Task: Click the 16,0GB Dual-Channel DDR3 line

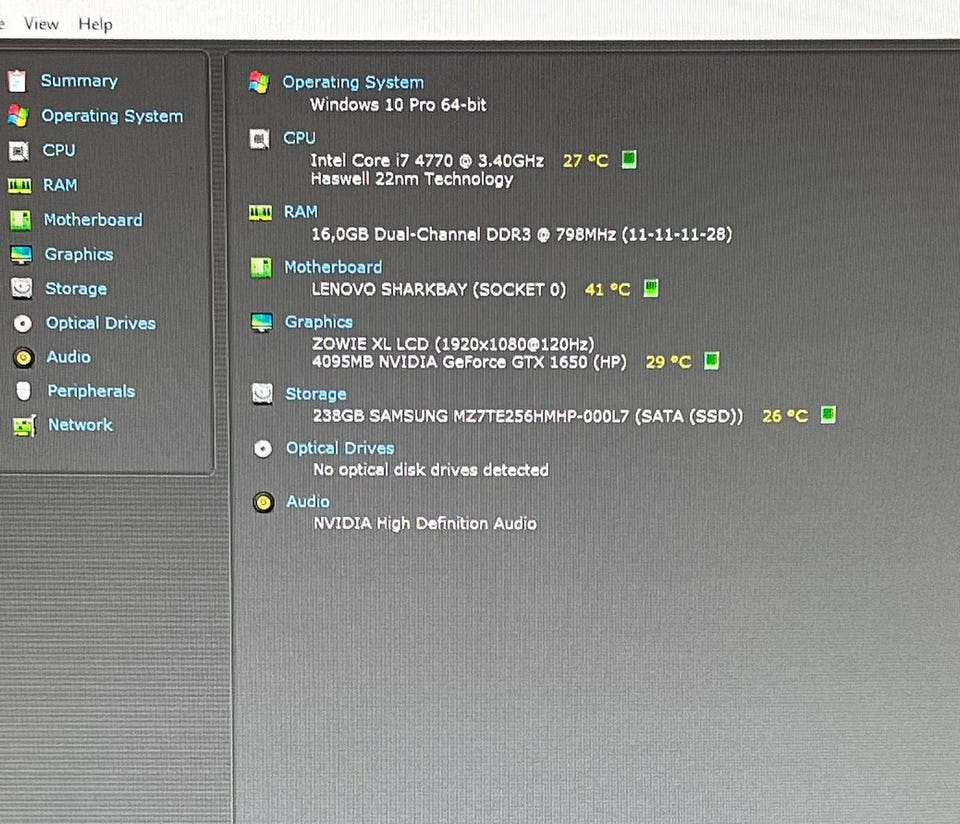Action: [522, 234]
